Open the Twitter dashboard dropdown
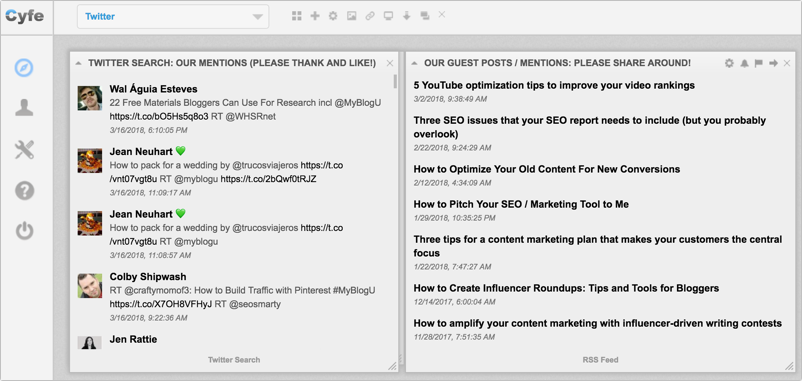 (173, 16)
